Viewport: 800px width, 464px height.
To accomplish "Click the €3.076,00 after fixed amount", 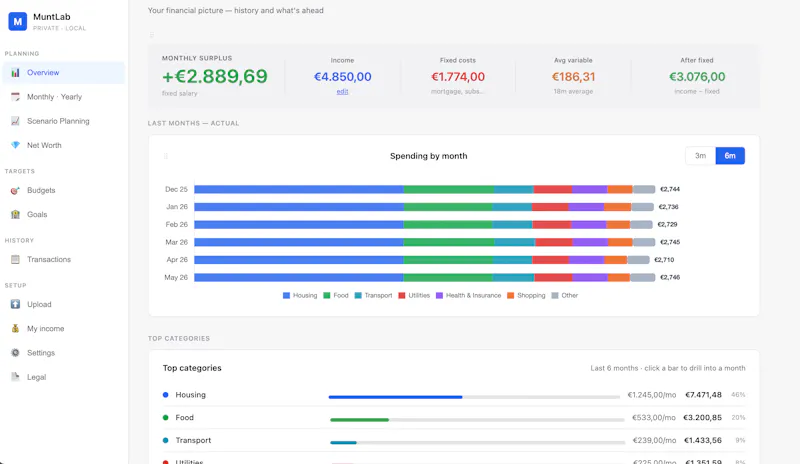I will coord(697,77).
